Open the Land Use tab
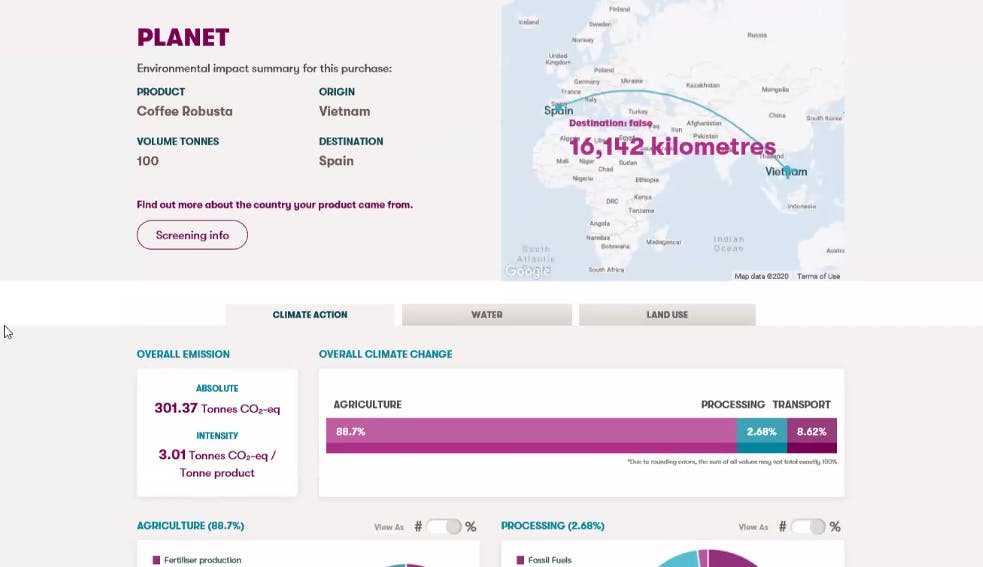The height and width of the screenshot is (567, 983). coord(667,315)
